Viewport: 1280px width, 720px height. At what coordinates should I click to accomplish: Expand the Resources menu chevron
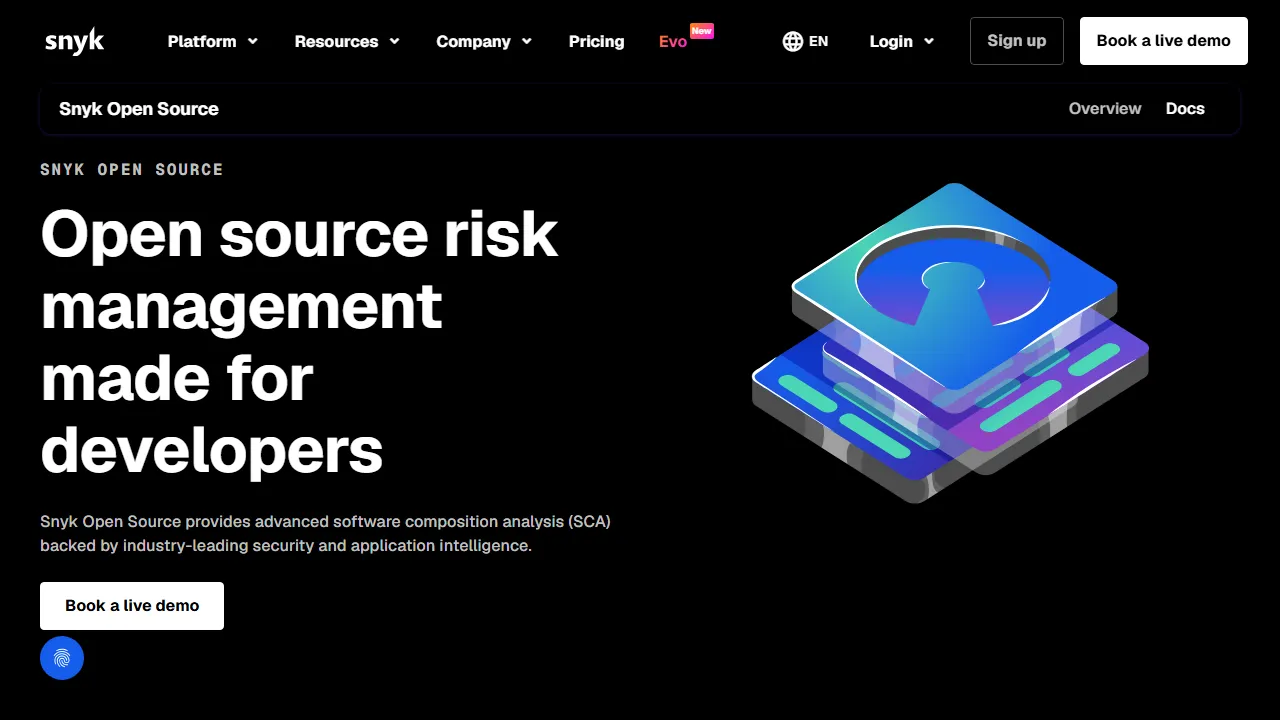(394, 41)
